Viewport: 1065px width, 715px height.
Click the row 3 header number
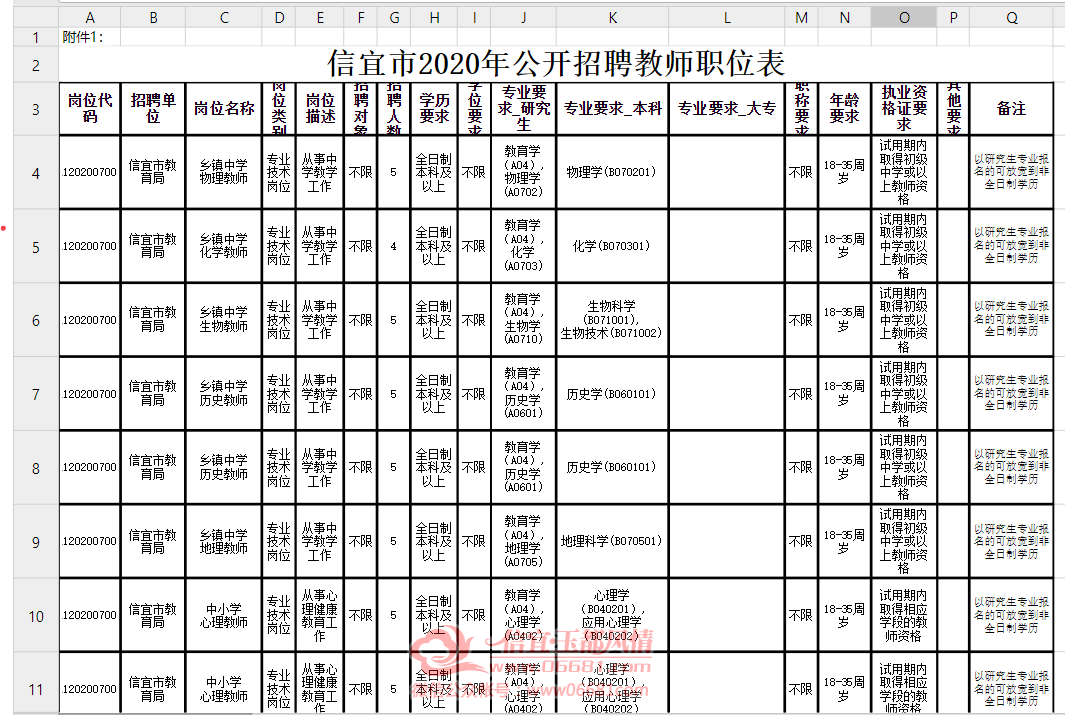(36, 109)
